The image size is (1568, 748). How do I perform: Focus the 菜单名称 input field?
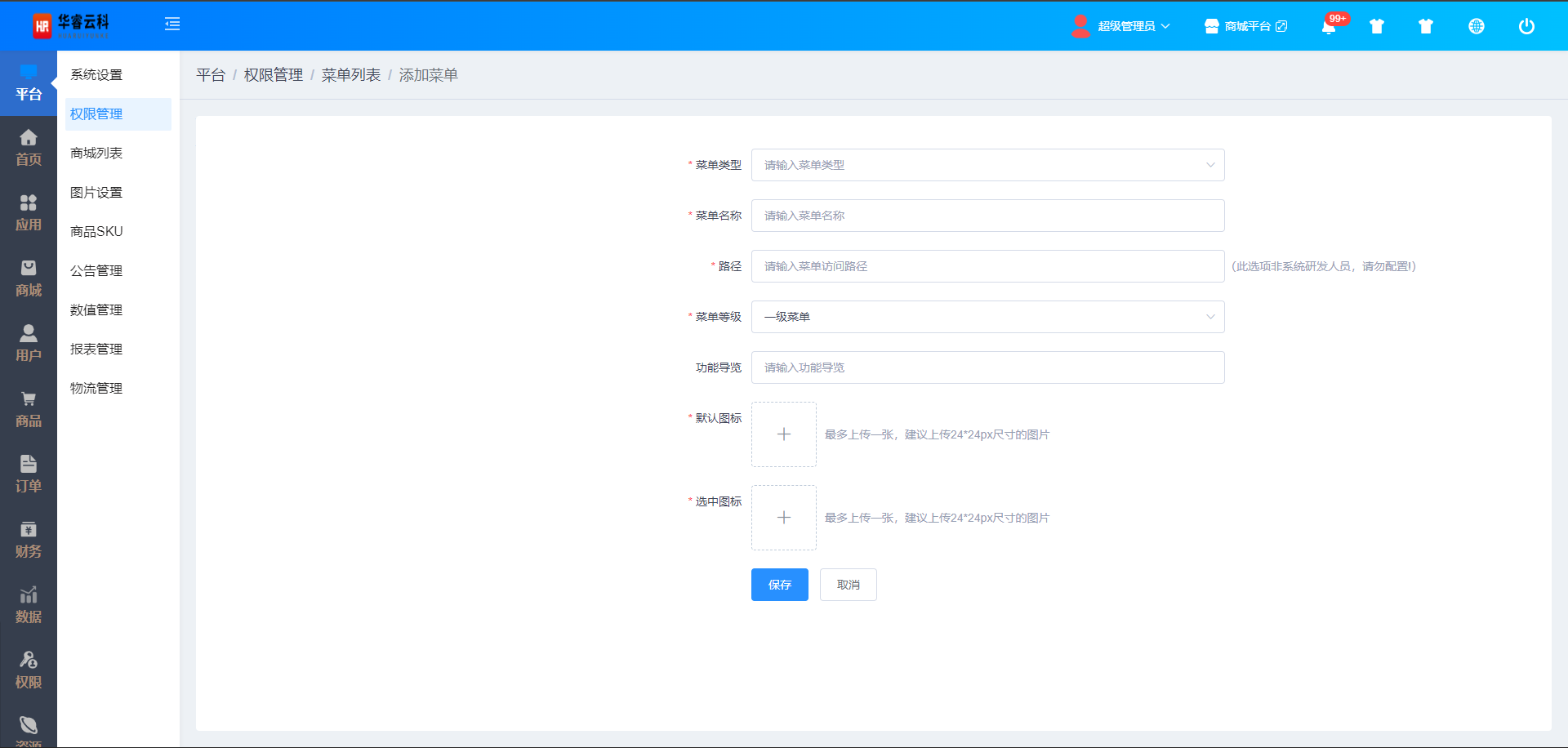987,216
